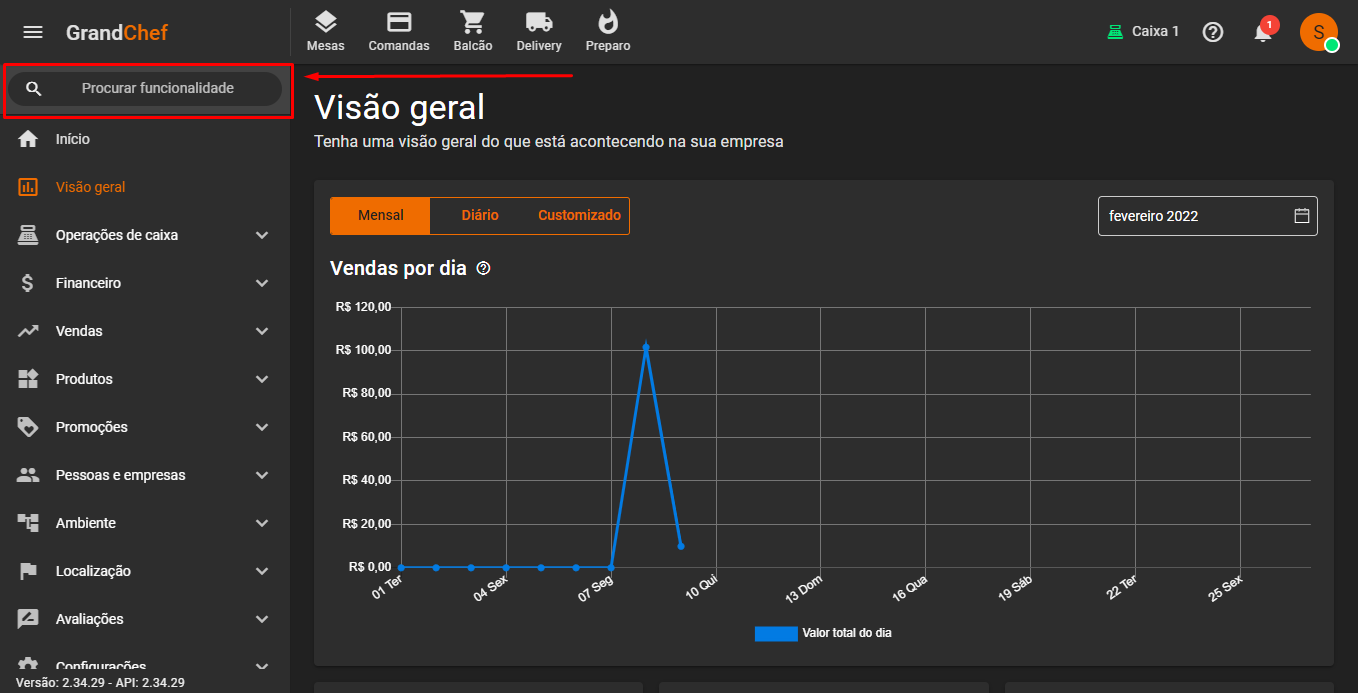Viewport: 1358px width, 693px height.
Task: Click the notifications bell icon
Action: (1263, 32)
